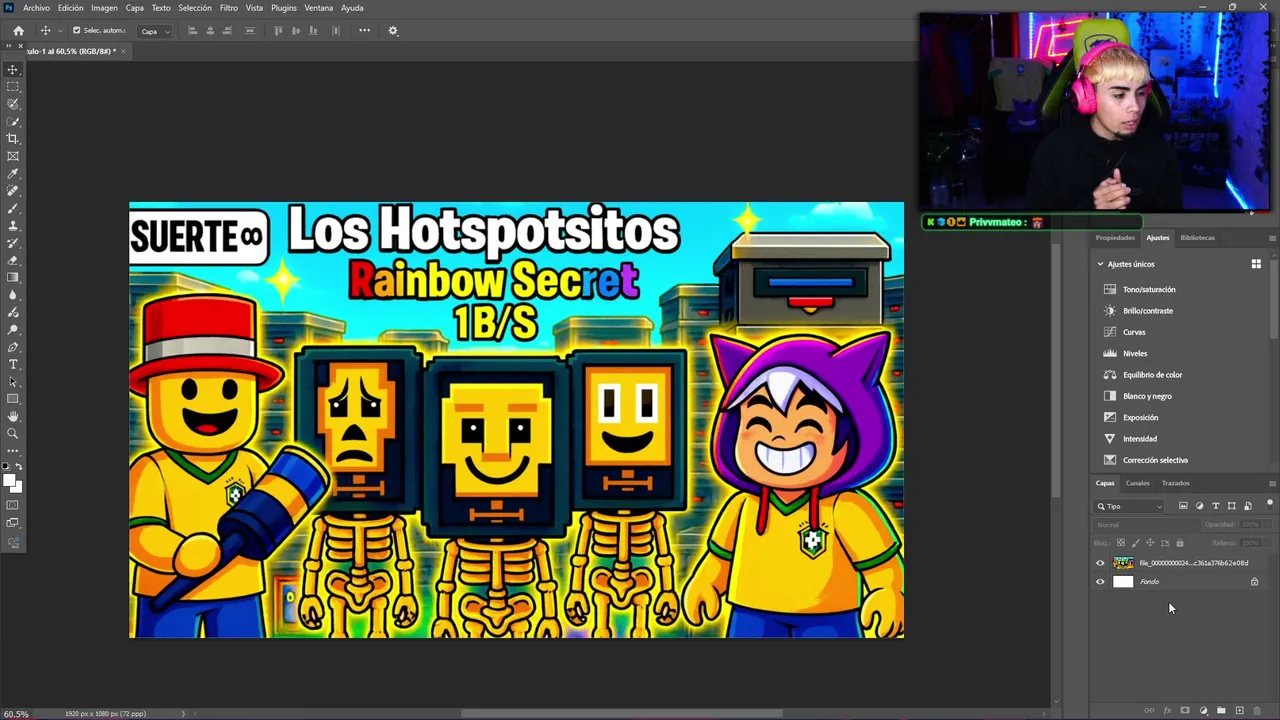Click the three-dots more align options

(x=364, y=31)
